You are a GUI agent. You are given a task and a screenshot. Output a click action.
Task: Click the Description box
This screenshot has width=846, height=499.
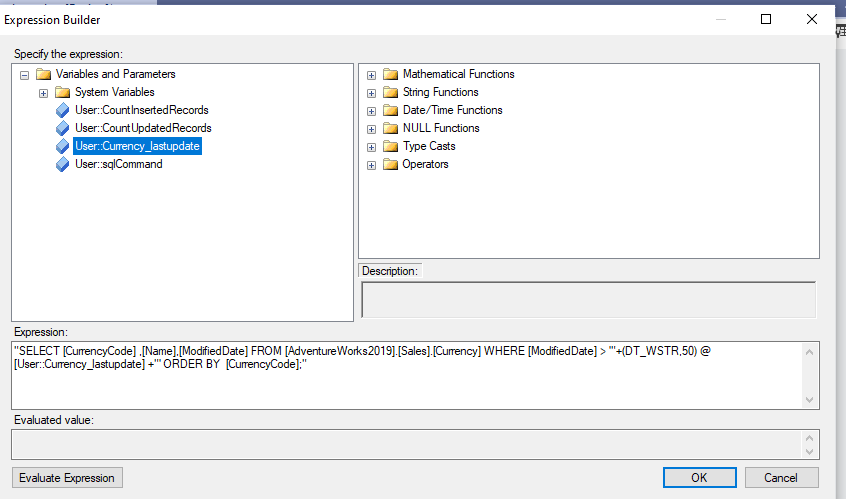click(x=589, y=299)
